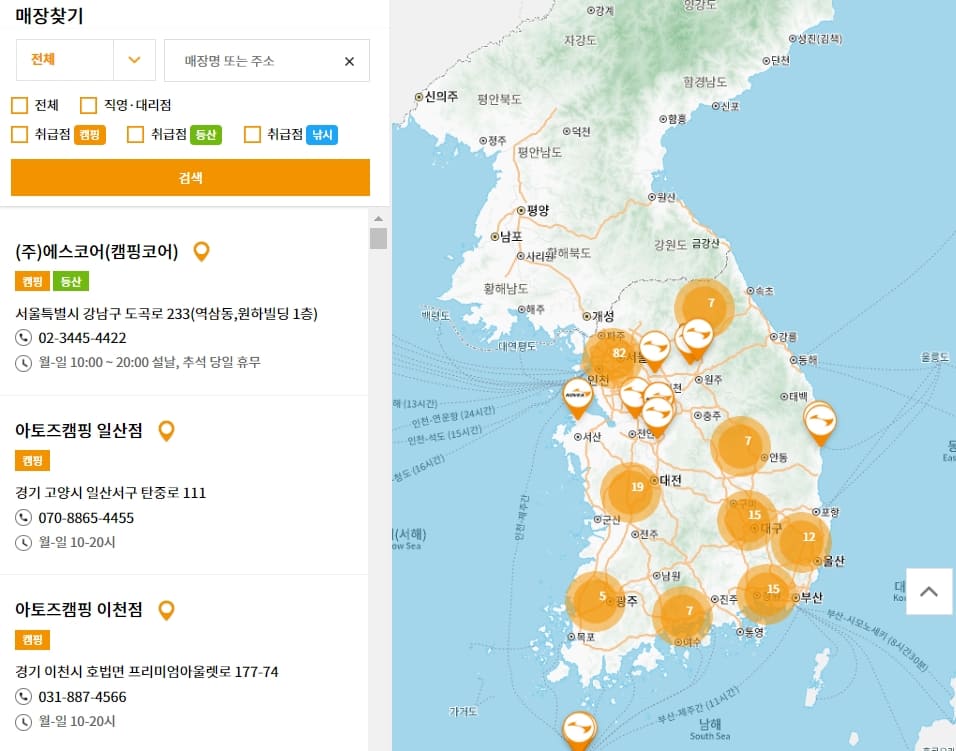Open the 5 store cluster near 광주
This screenshot has width=956, height=751.
click(x=596, y=601)
